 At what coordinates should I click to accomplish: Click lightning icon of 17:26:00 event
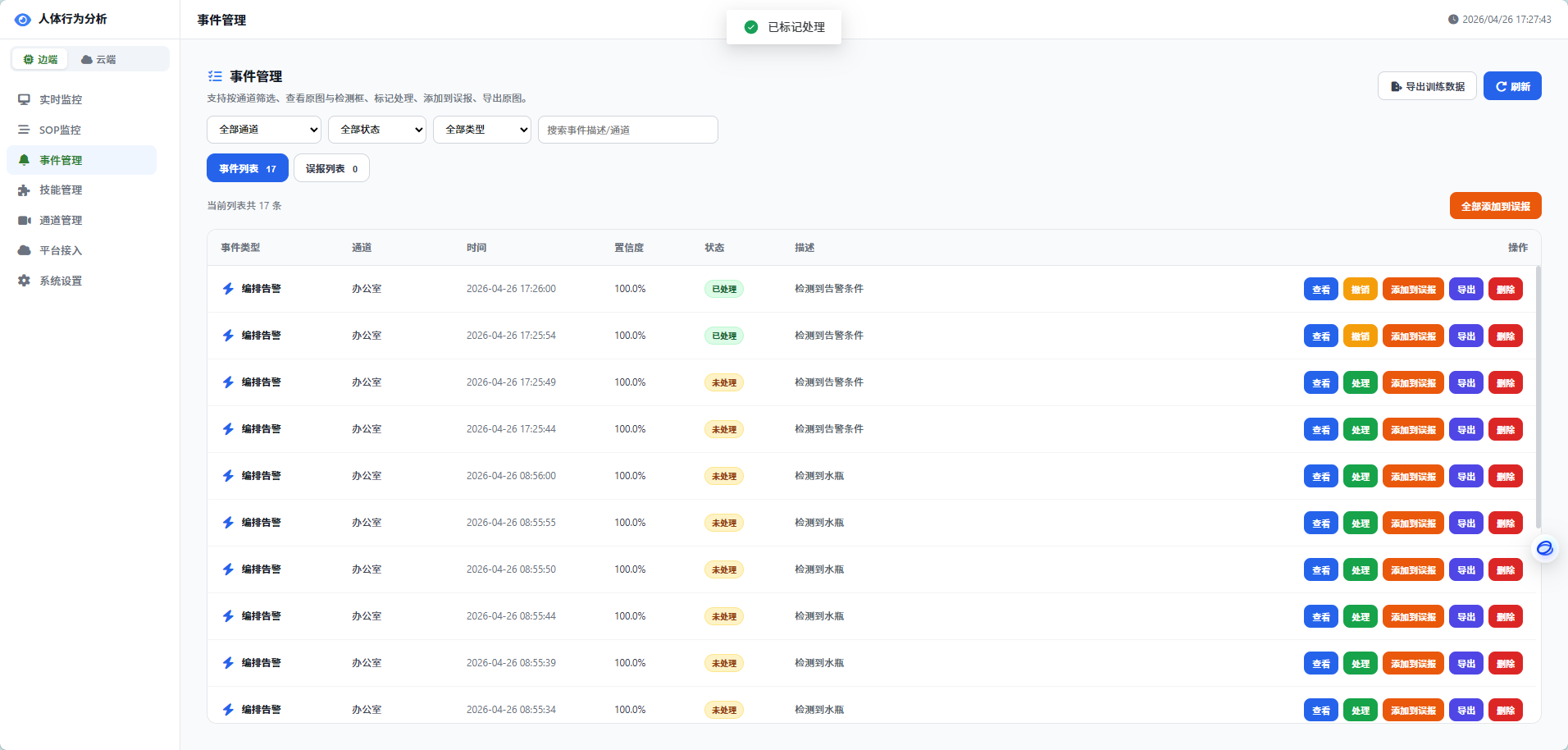click(228, 289)
